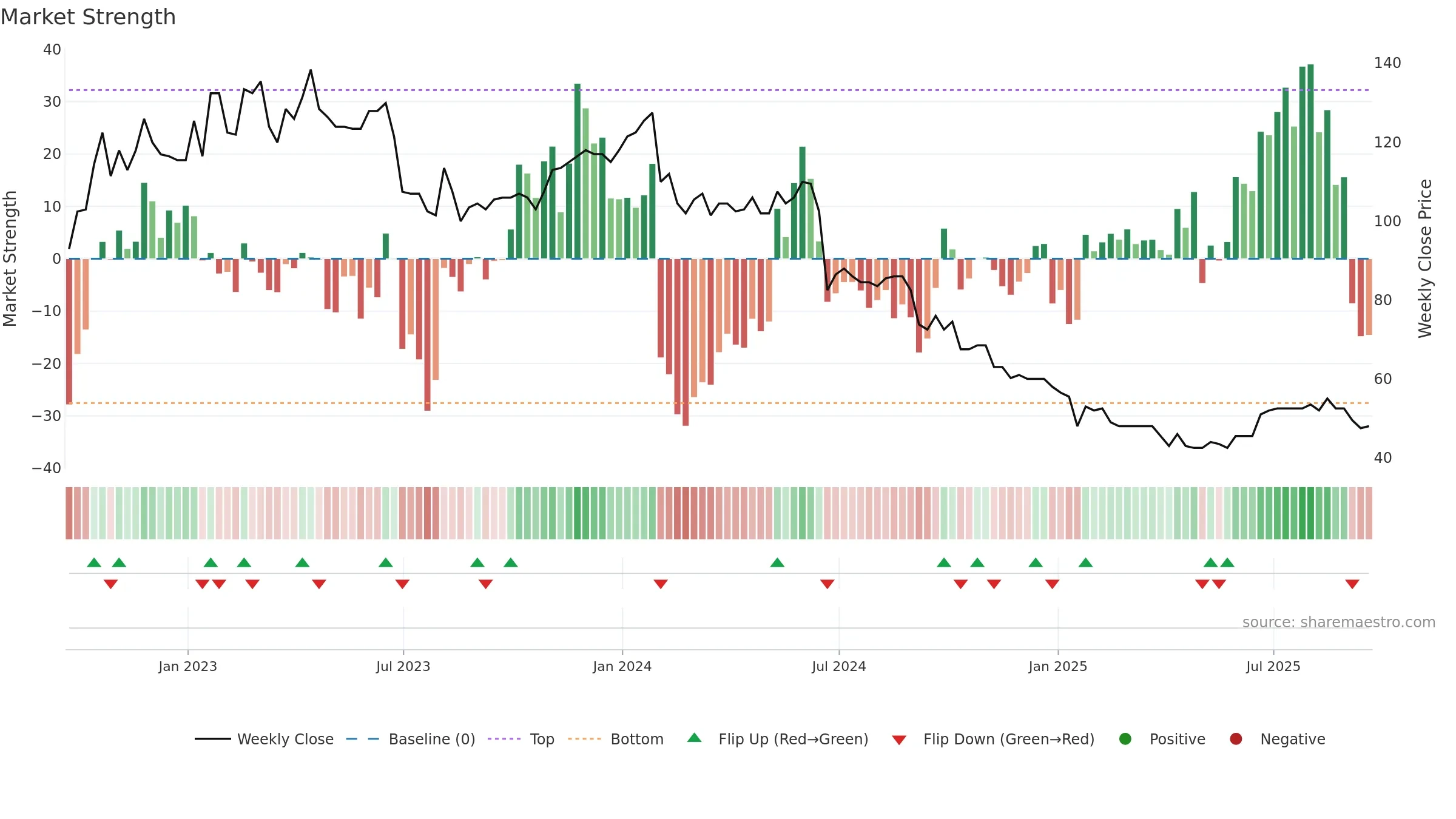This screenshot has height=819, width=1456.
Task: Click the red triangle Flip Down legend icon
Action: 899,740
